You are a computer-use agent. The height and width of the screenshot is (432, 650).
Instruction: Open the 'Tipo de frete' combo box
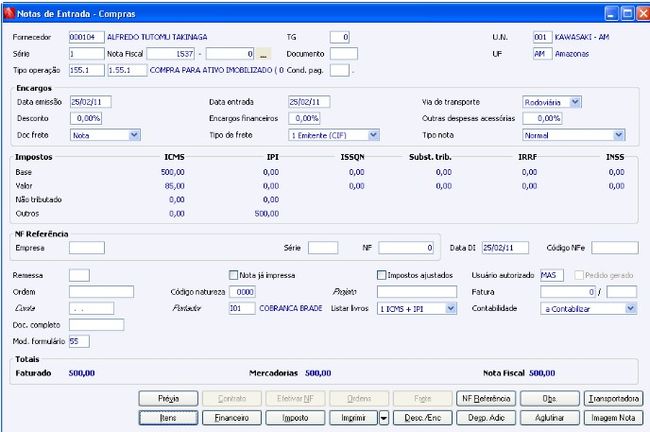[x=373, y=134]
